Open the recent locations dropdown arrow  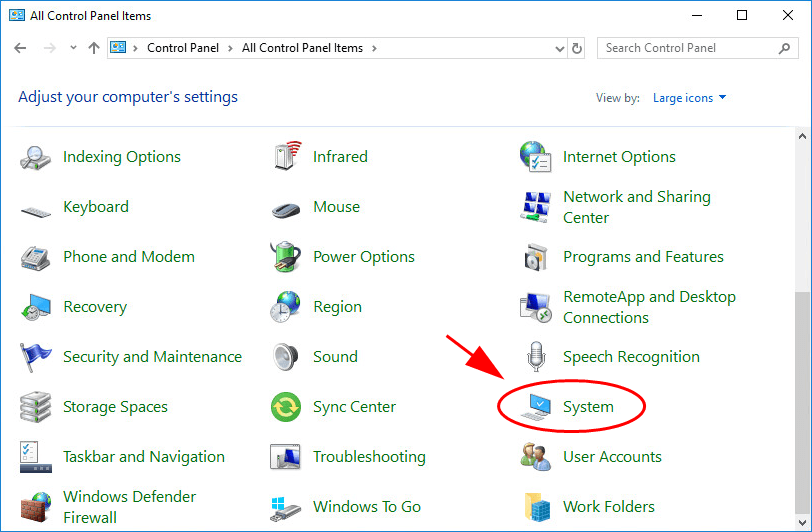click(74, 48)
